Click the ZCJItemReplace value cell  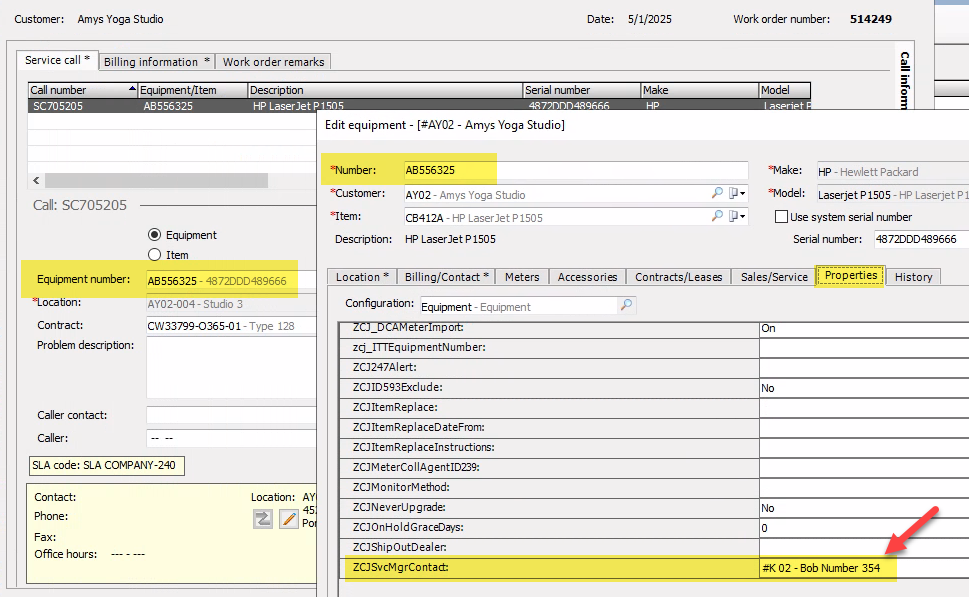click(x=864, y=408)
